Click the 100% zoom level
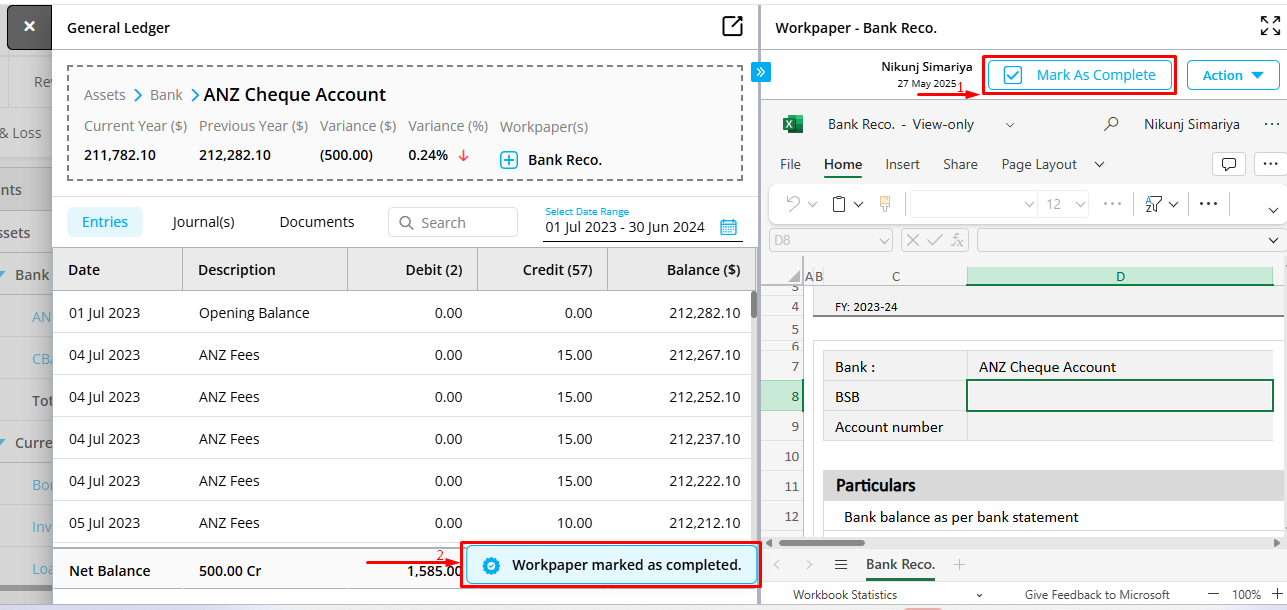The image size is (1287, 610). (x=1246, y=595)
